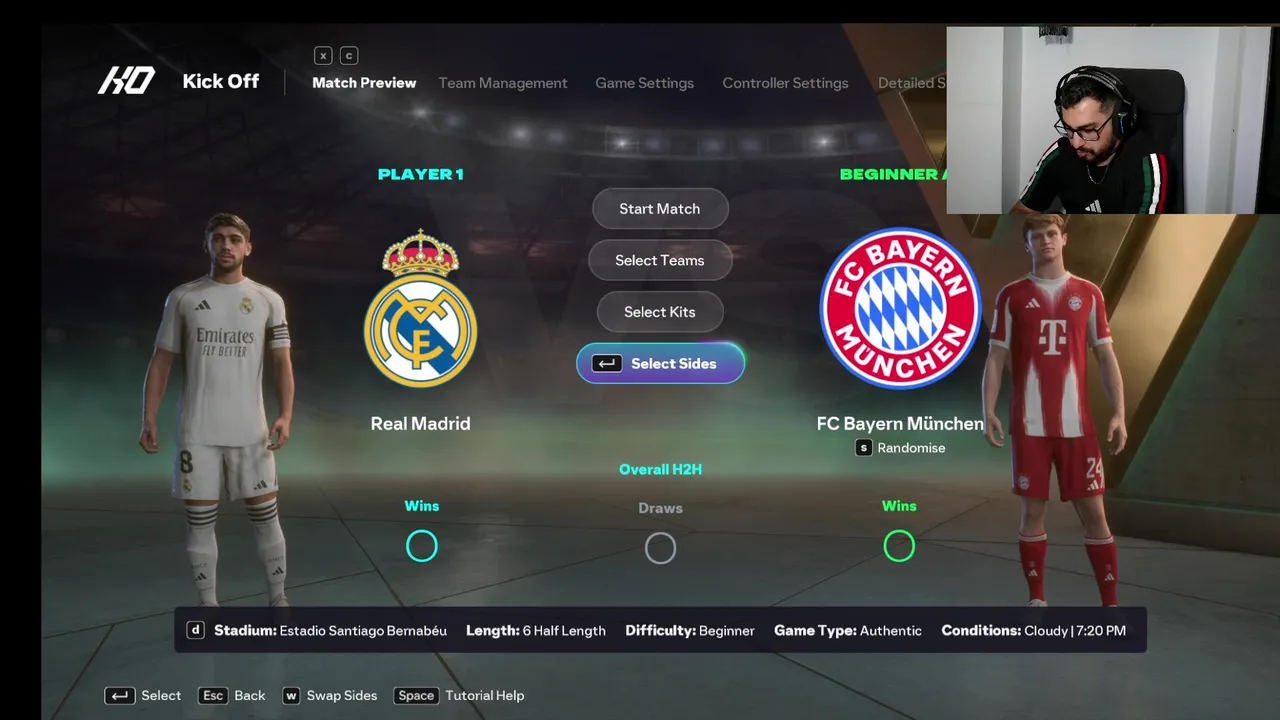The height and width of the screenshot is (720, 1280).
Task: Click the Tutorial Help label
Action: 485,696
